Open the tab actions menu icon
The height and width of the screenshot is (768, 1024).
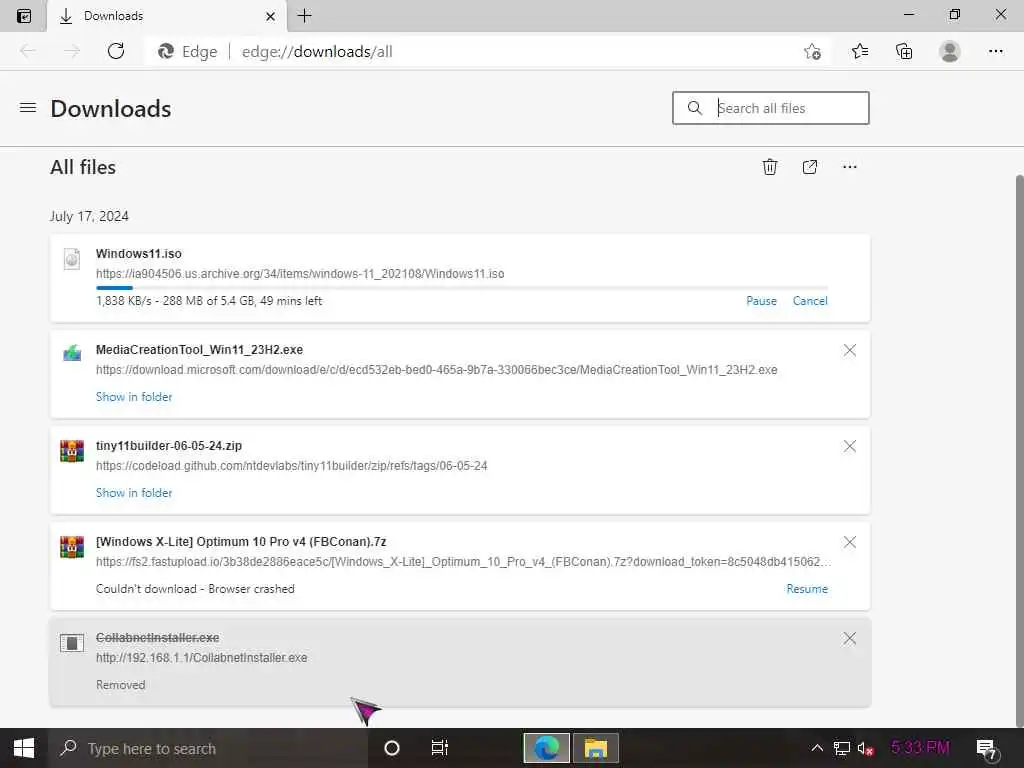24,16
